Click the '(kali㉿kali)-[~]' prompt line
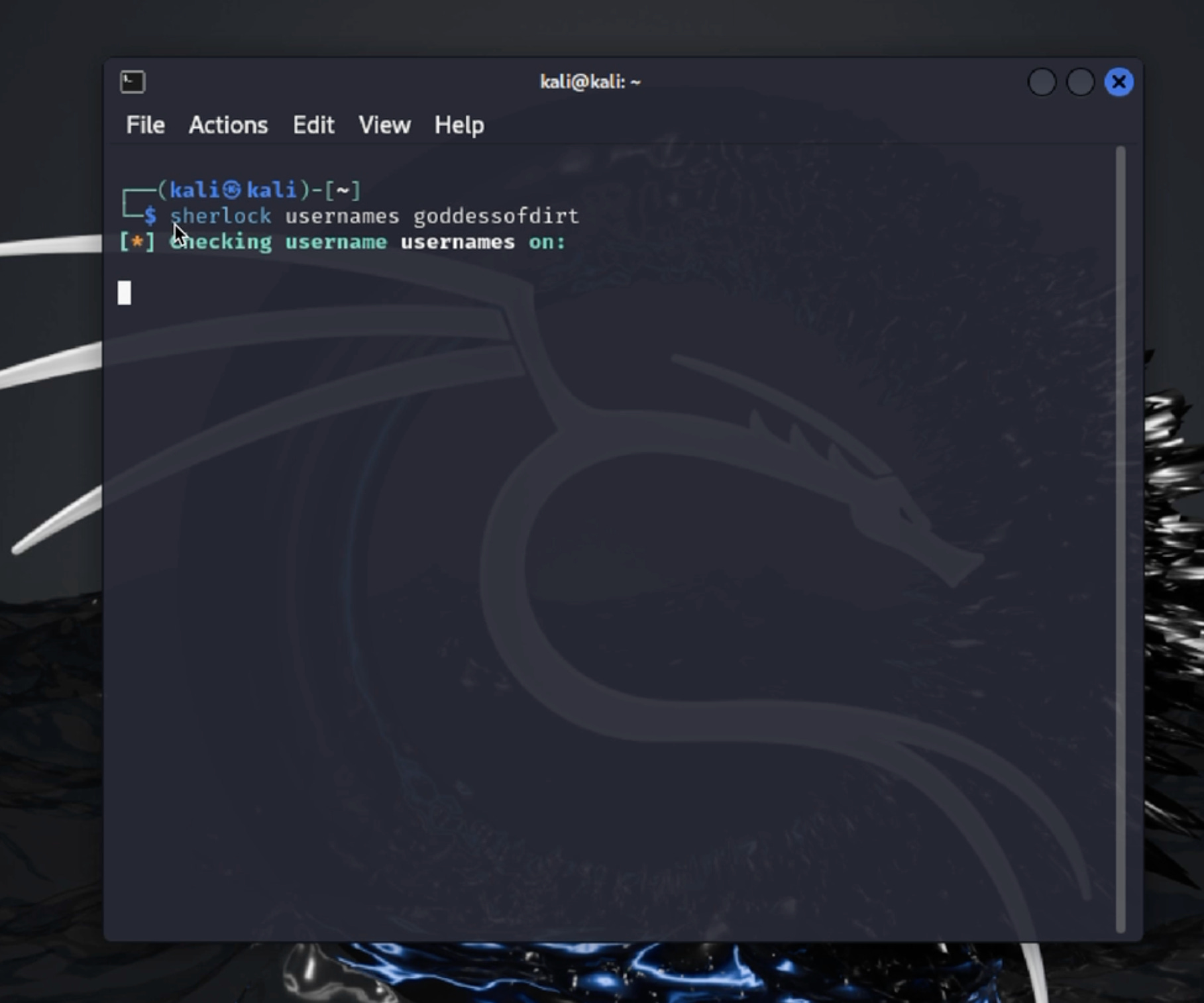 click(258, 190)
